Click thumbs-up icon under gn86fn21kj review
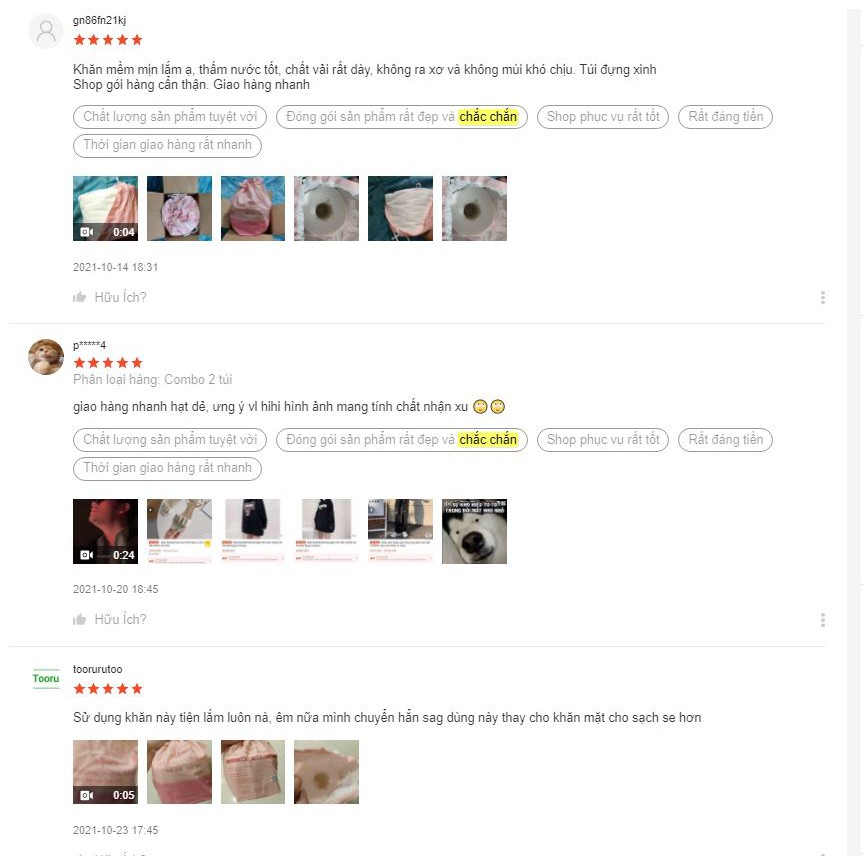 [79, 297]
